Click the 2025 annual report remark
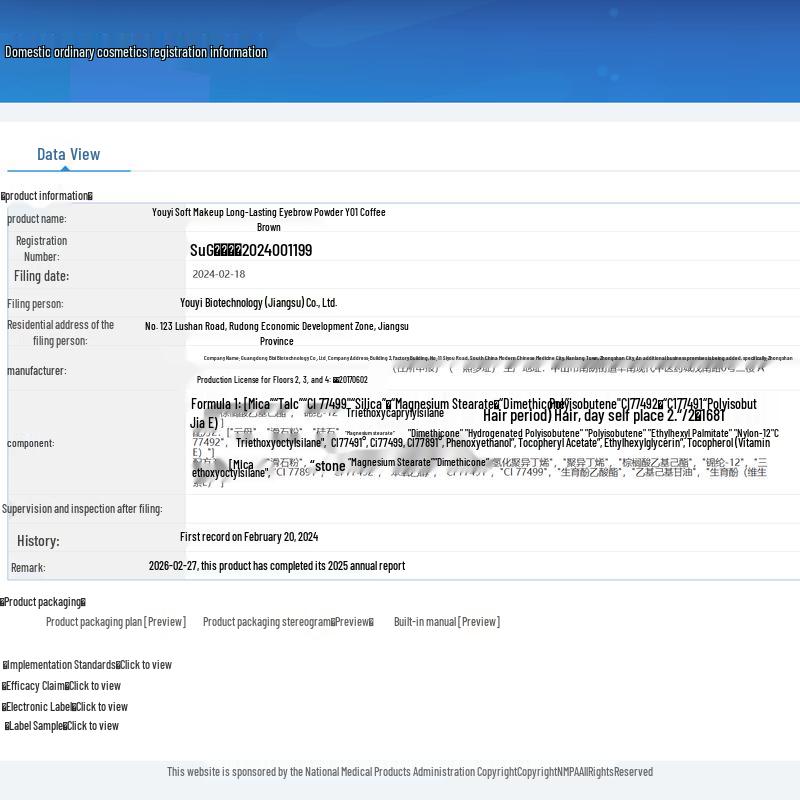The height and width of the screenshot is (800, 800). (x=277, y=566)
